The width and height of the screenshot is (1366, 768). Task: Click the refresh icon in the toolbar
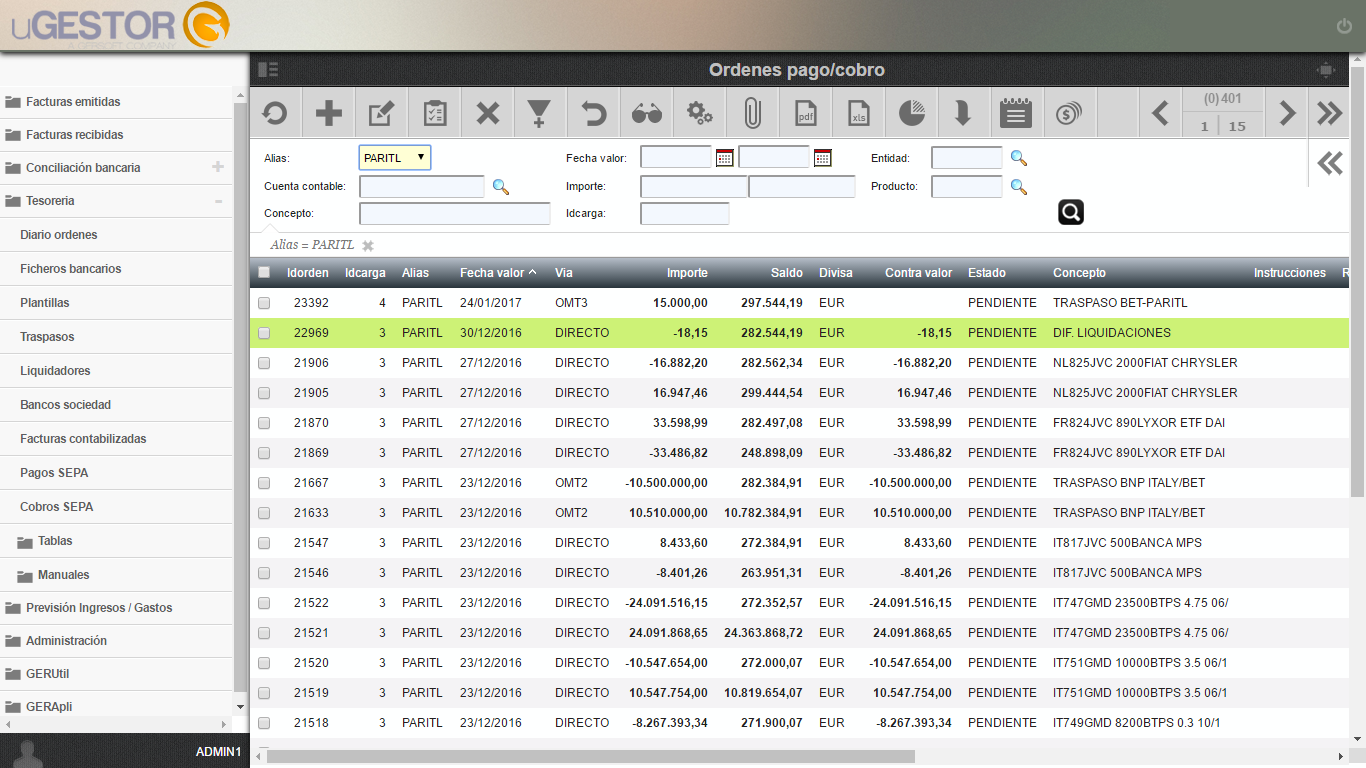point(275,113)
